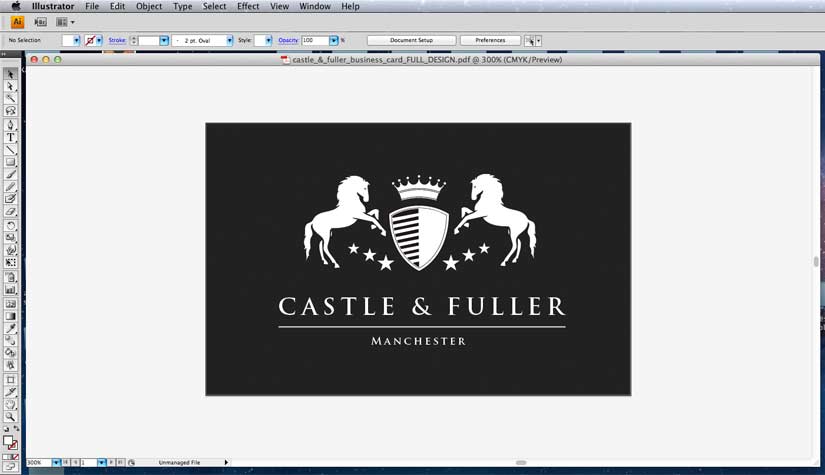The image size is (825, 475).
Task: Select the Paintbrush tool
Action: 11,174
